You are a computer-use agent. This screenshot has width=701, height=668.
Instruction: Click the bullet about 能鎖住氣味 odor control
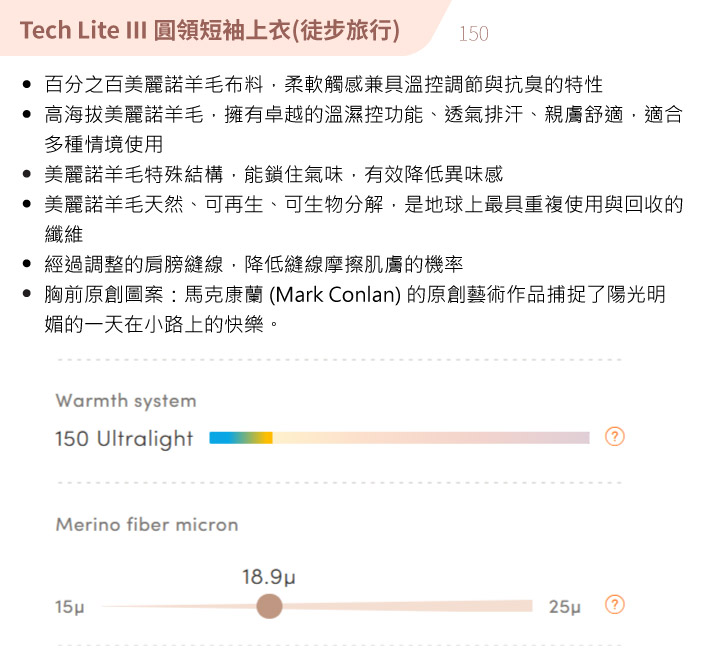click(x=274, y=174)
